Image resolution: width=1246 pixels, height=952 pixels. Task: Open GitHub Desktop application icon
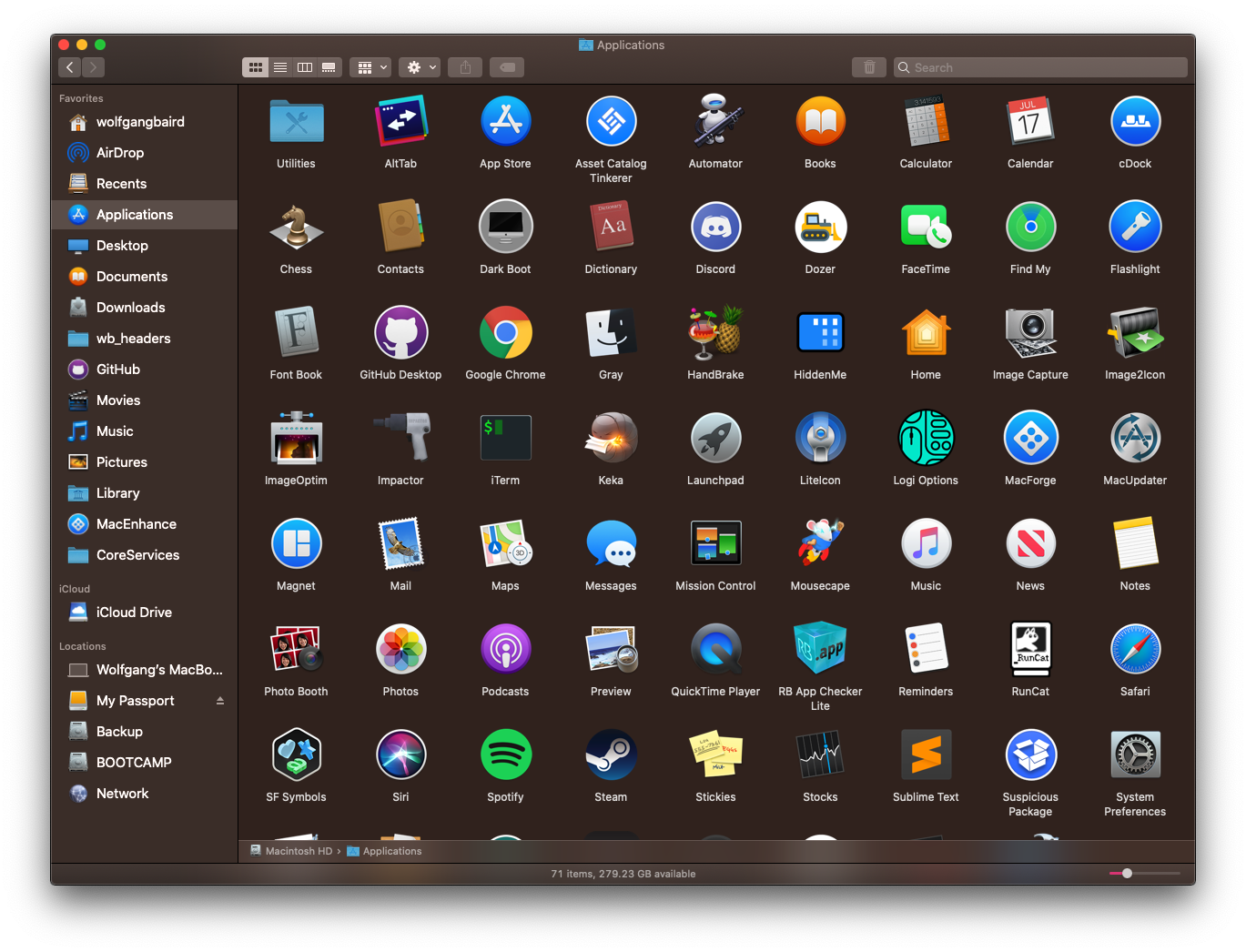[400, 333]
